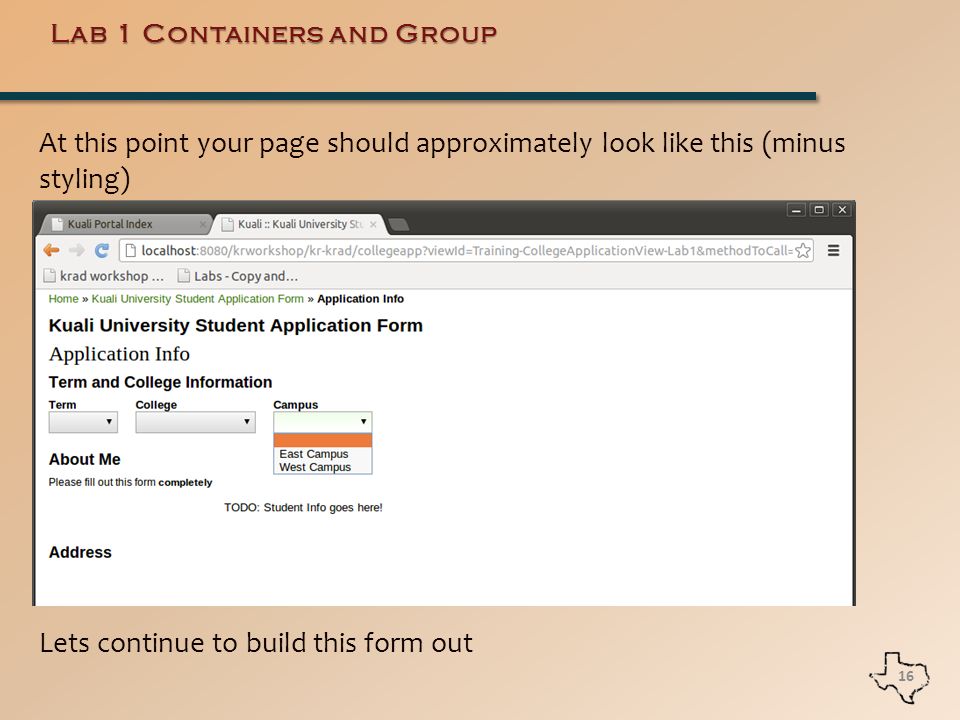Click TODO: Student Info goes here text
This screenshot has height=720, width=960.
click(303, 508)
